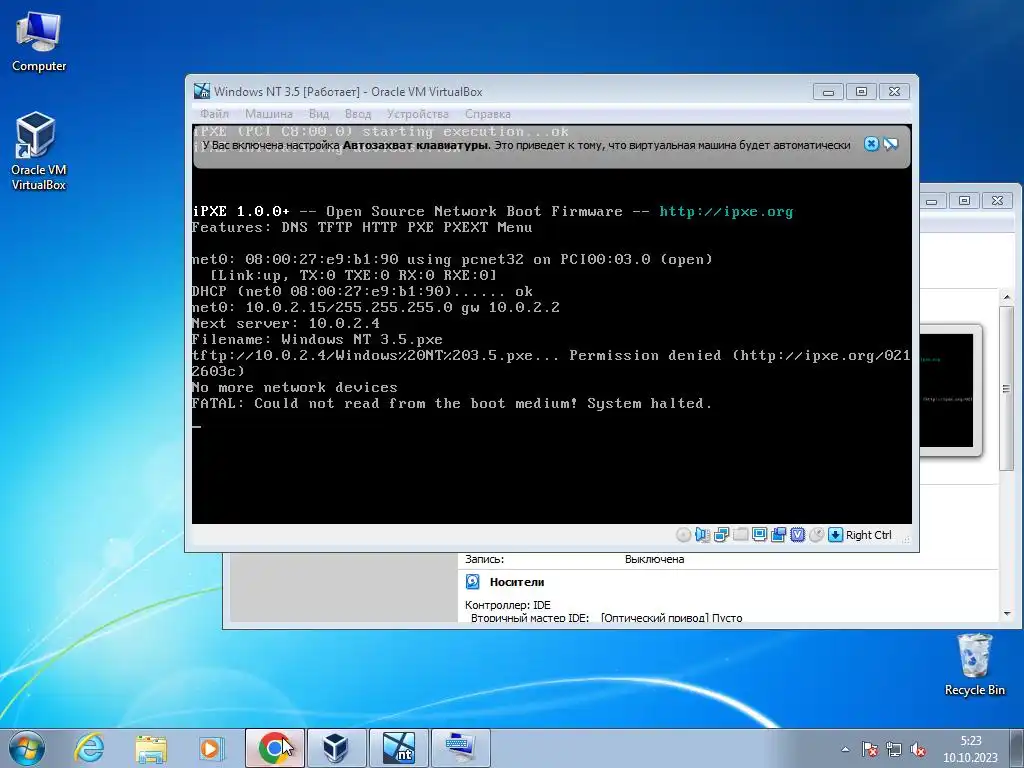Click the muted volume tray icon
This screenshot has height=768, width=1024.
918,750
